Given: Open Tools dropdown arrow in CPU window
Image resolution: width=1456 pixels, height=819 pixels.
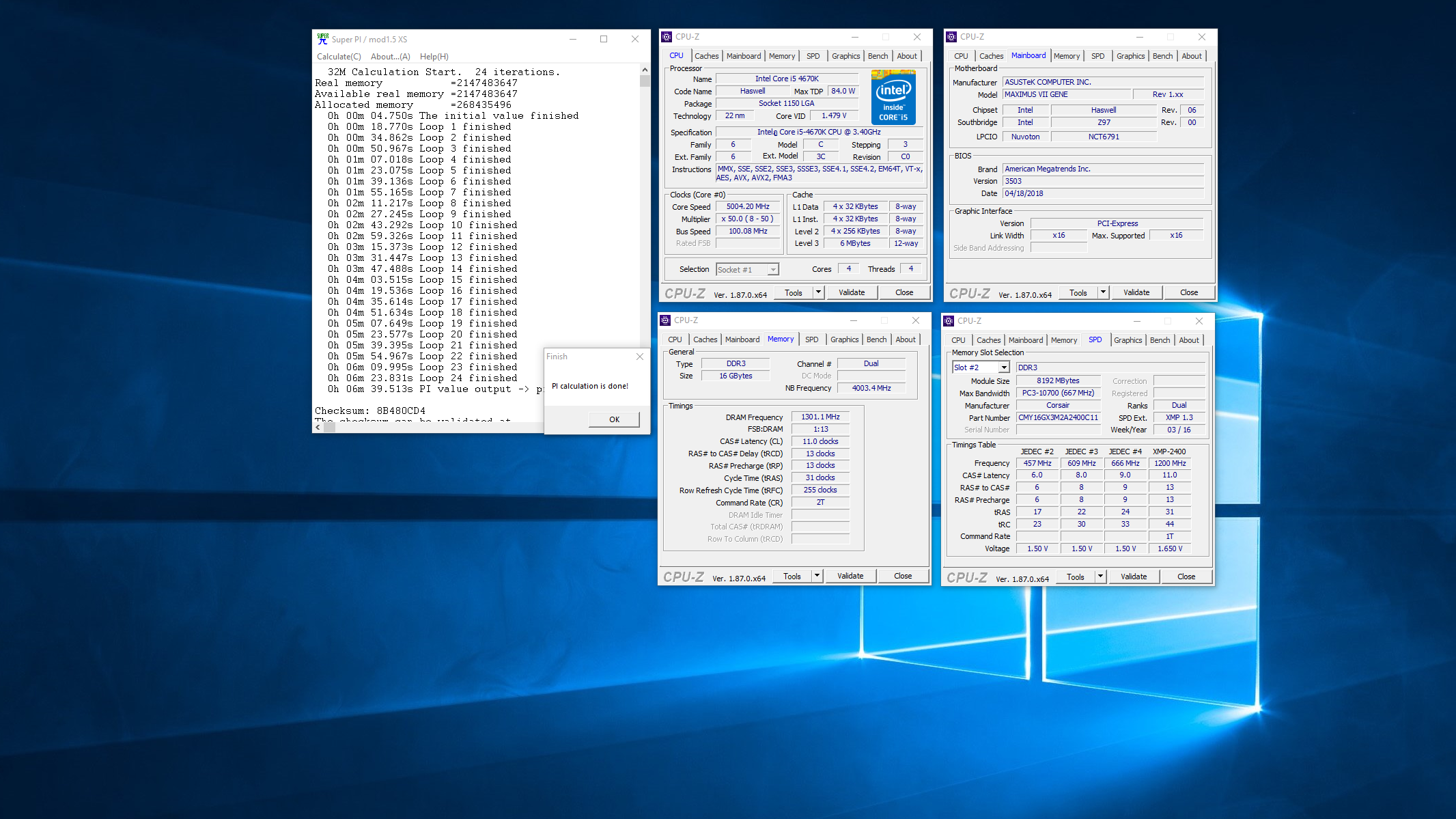Looking at the screenshot, I should tap(818, 292).
